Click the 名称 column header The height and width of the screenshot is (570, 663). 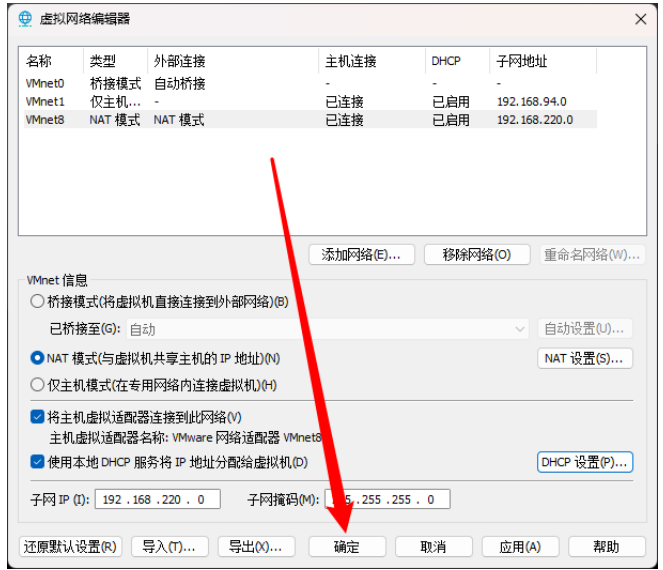coord(53,61)
